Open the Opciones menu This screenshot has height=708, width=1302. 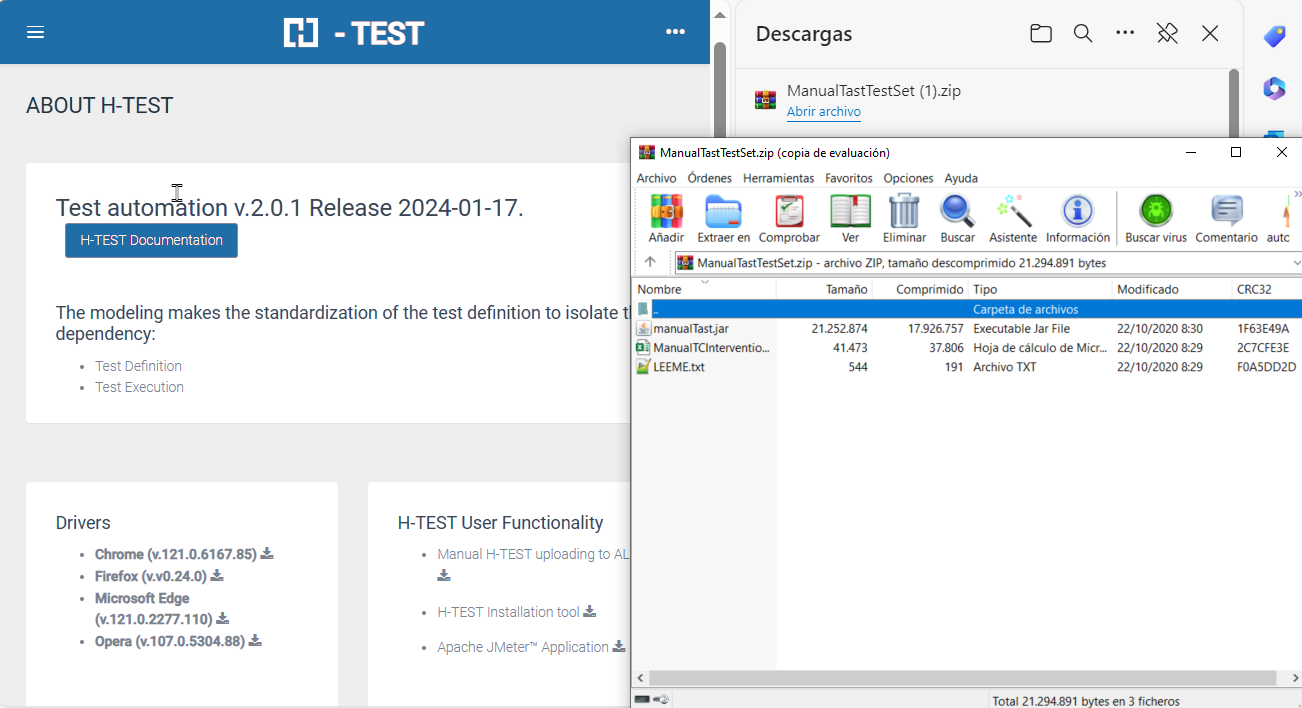pos(908,178)
